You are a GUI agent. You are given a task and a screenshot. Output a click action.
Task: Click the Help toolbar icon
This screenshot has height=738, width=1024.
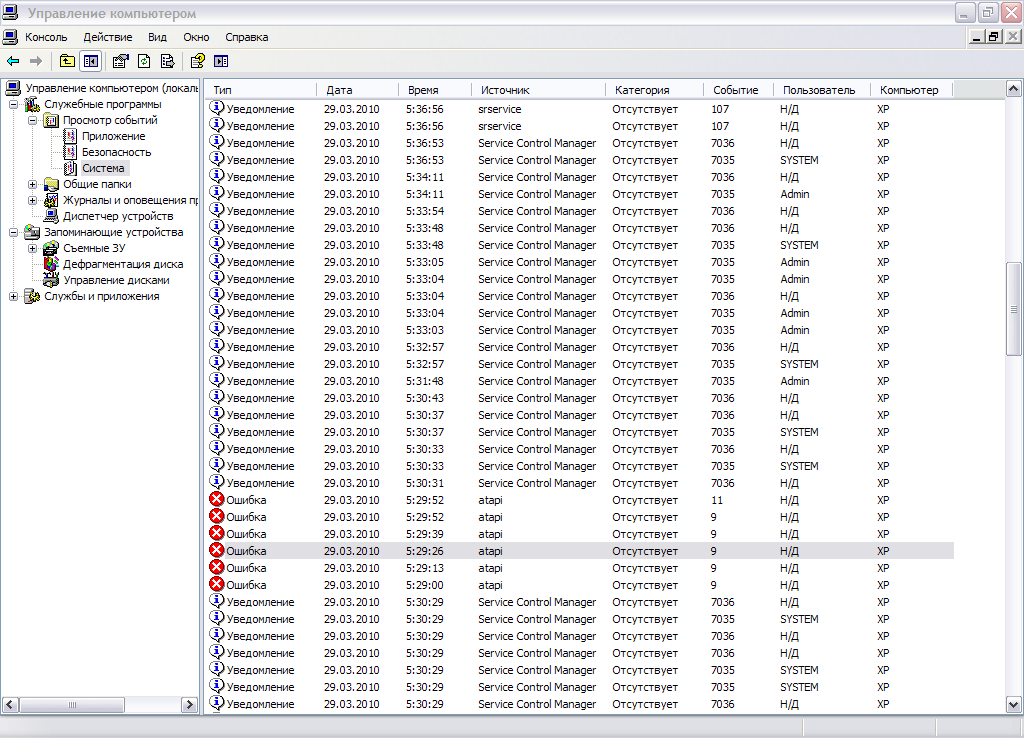pos(198,61)
